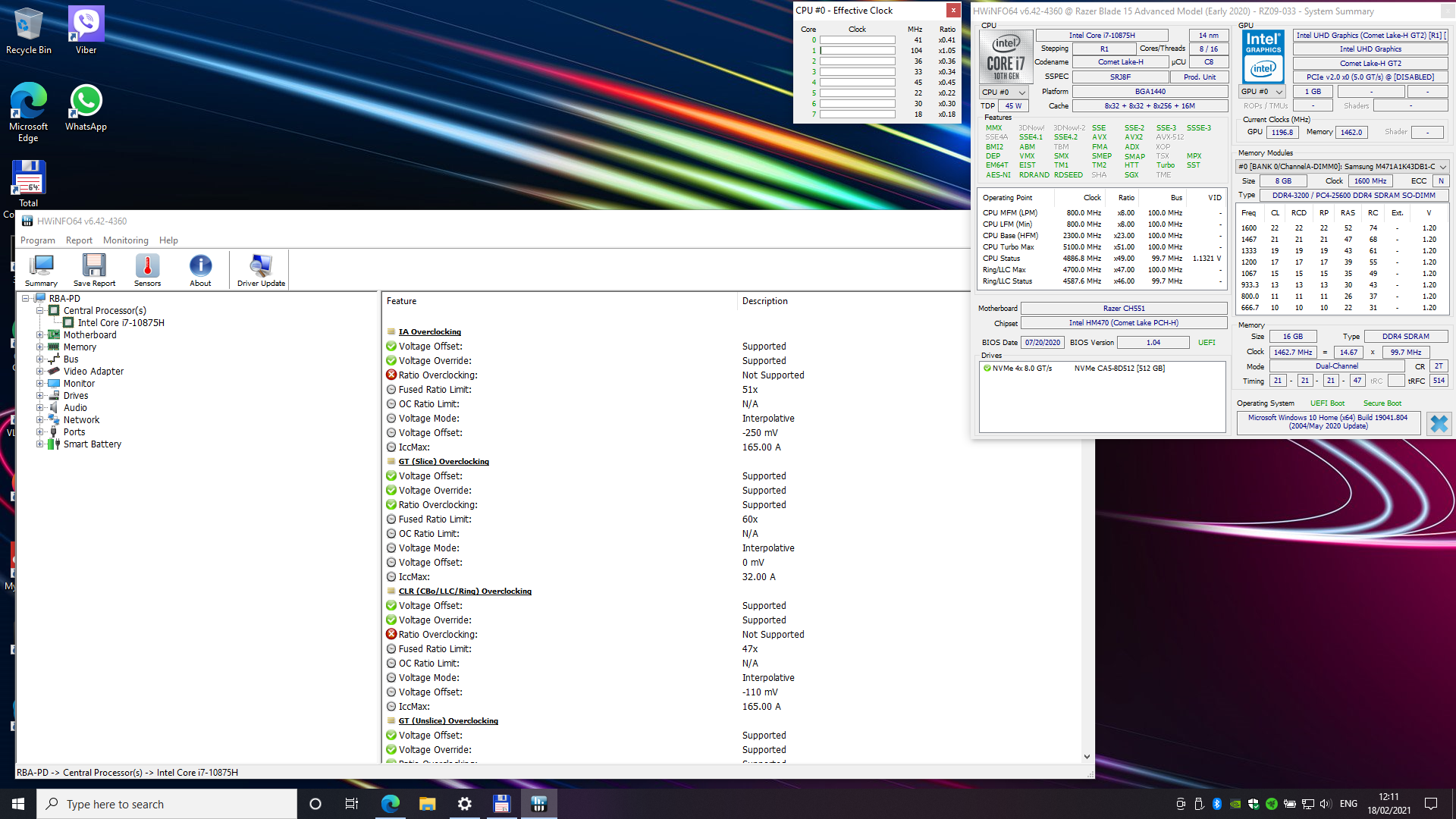Click the Core 0 clock bar

point(858,40)
